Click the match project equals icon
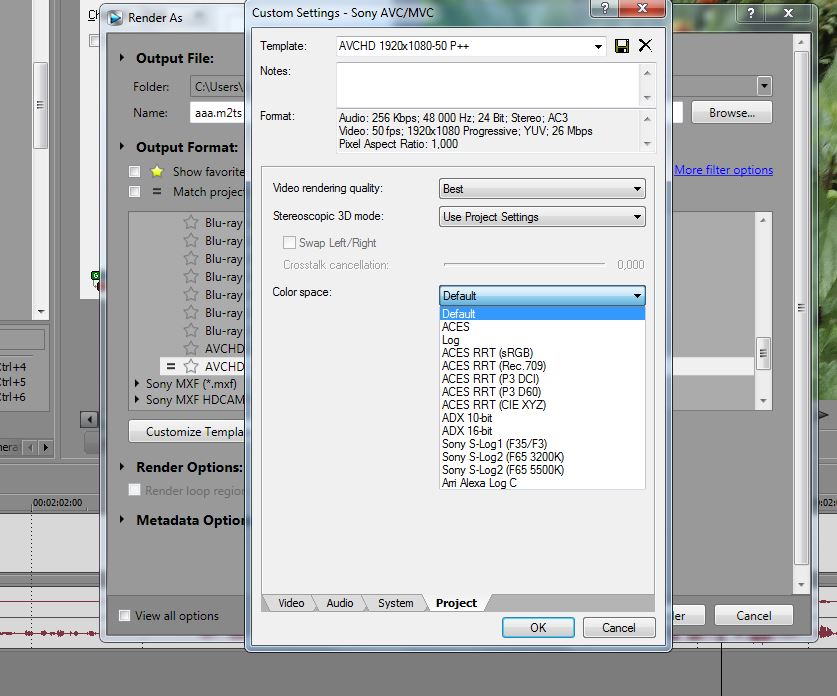Viewport: 837px width, 696px height. [x=157, y=191]
